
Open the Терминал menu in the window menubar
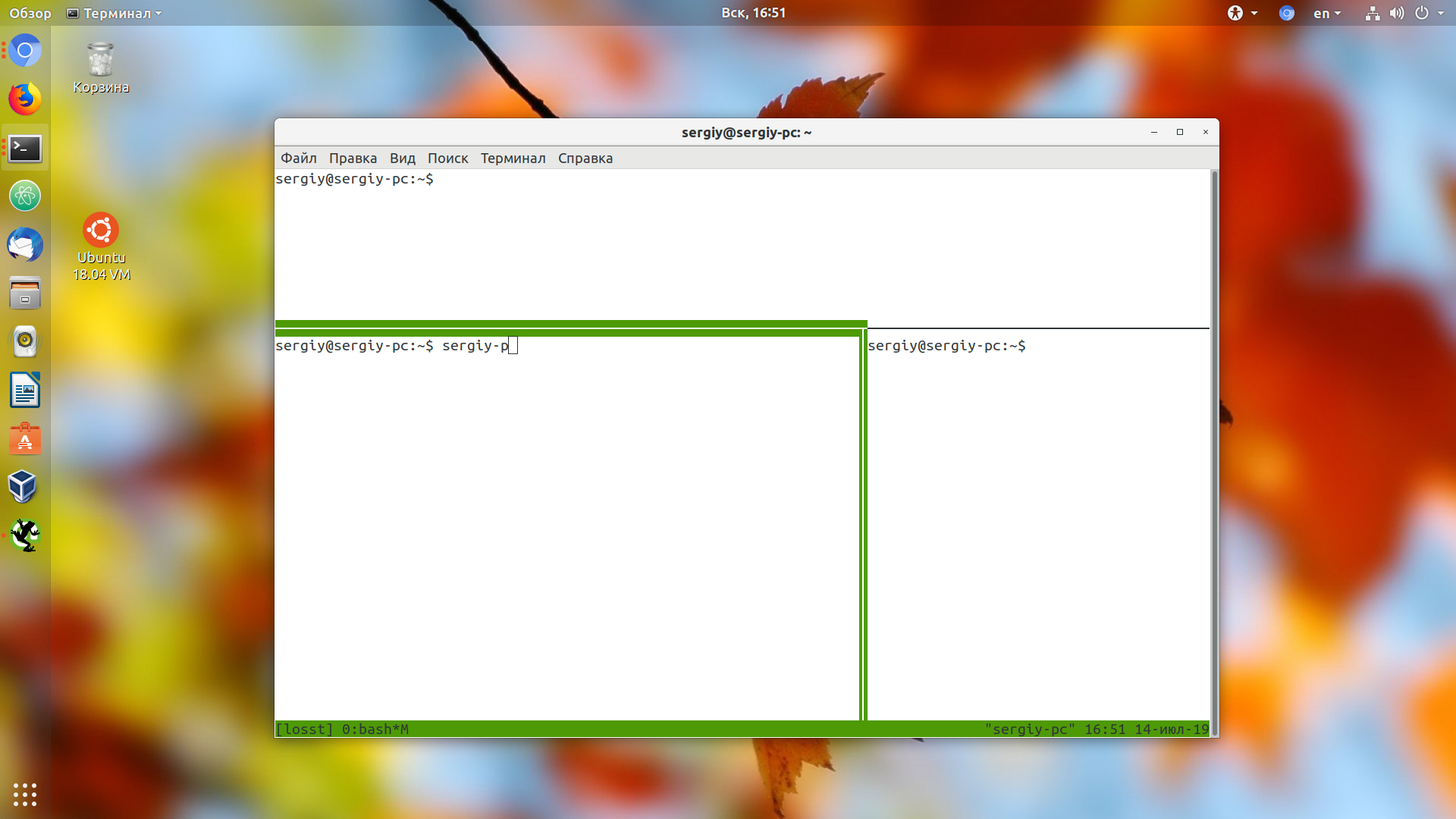[513, 158]
